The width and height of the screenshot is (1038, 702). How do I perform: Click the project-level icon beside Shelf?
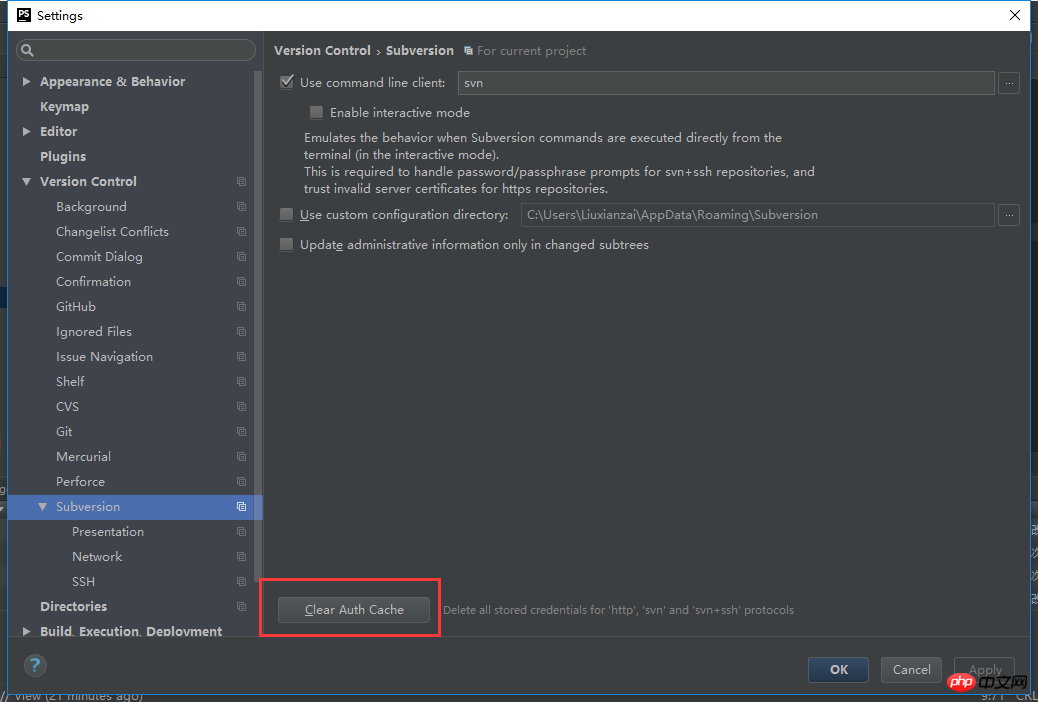241,381
